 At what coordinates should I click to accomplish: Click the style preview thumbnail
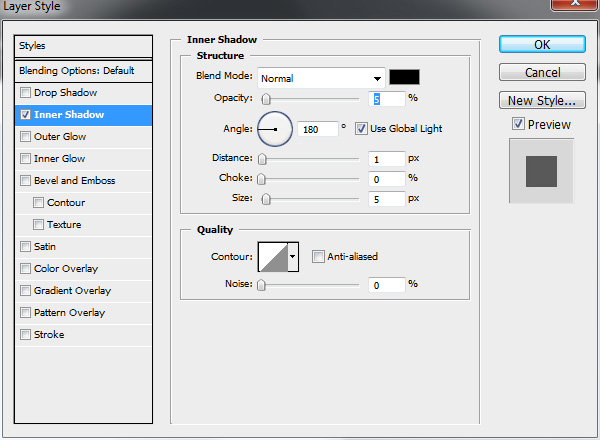[x=541, y=171]
